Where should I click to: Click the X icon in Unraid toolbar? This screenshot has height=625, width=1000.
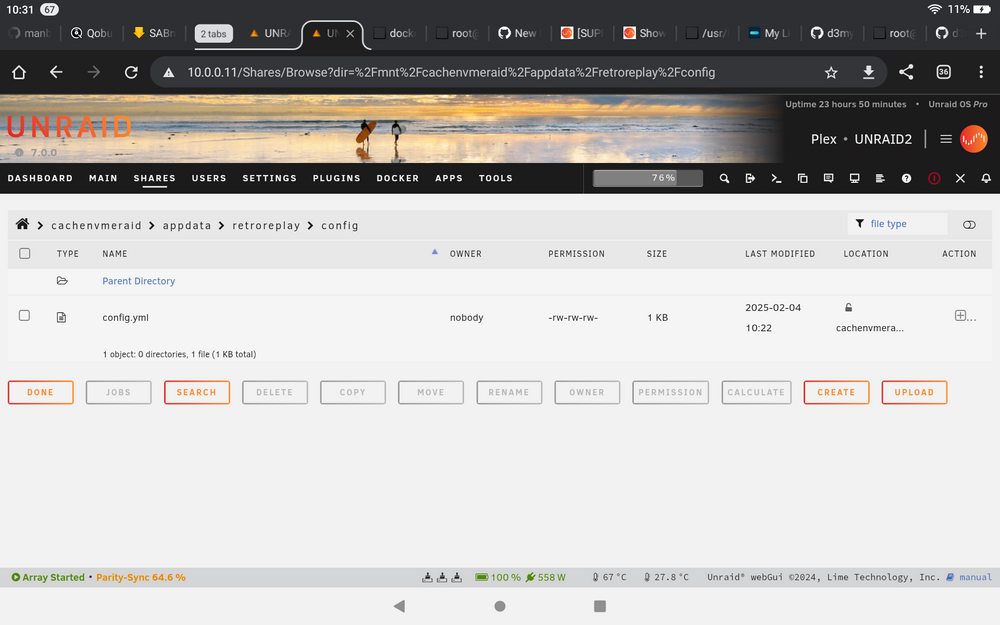[x=960, y=179]
